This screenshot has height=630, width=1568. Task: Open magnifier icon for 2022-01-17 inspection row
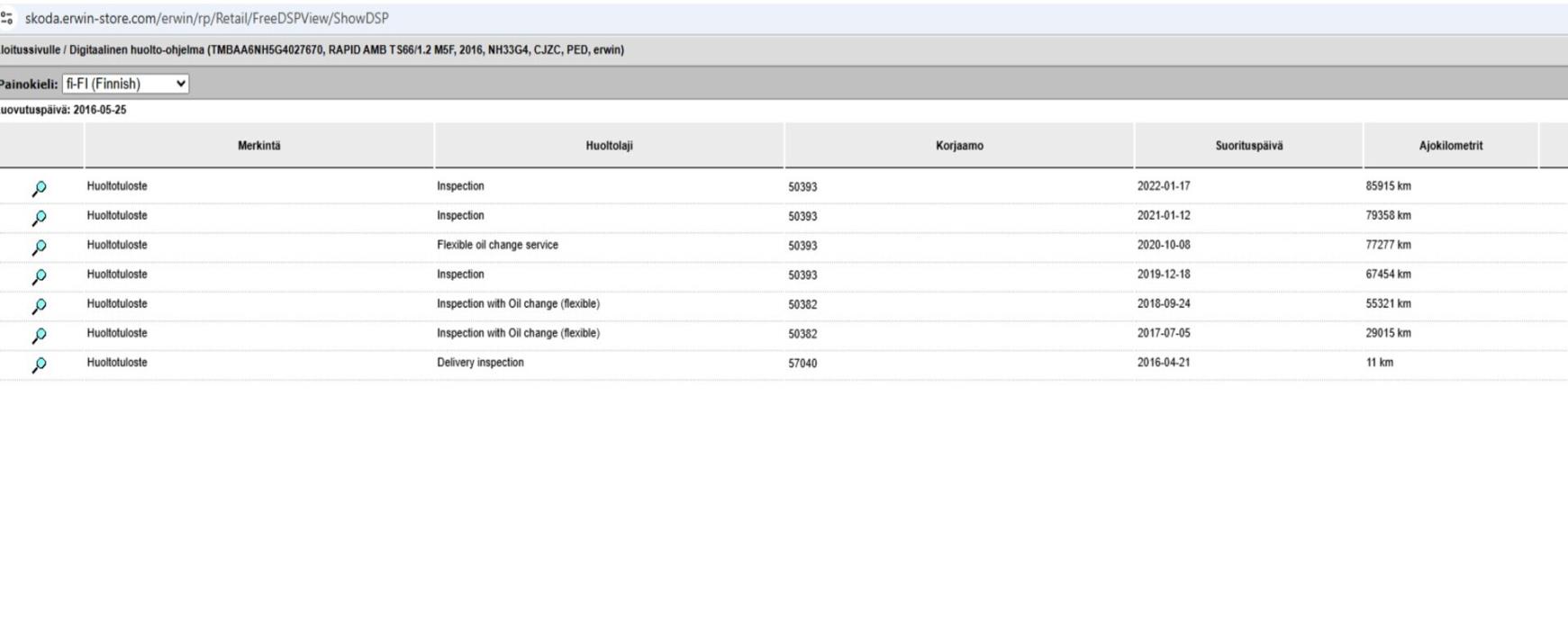pyautogui.click(x=39, y=188)
